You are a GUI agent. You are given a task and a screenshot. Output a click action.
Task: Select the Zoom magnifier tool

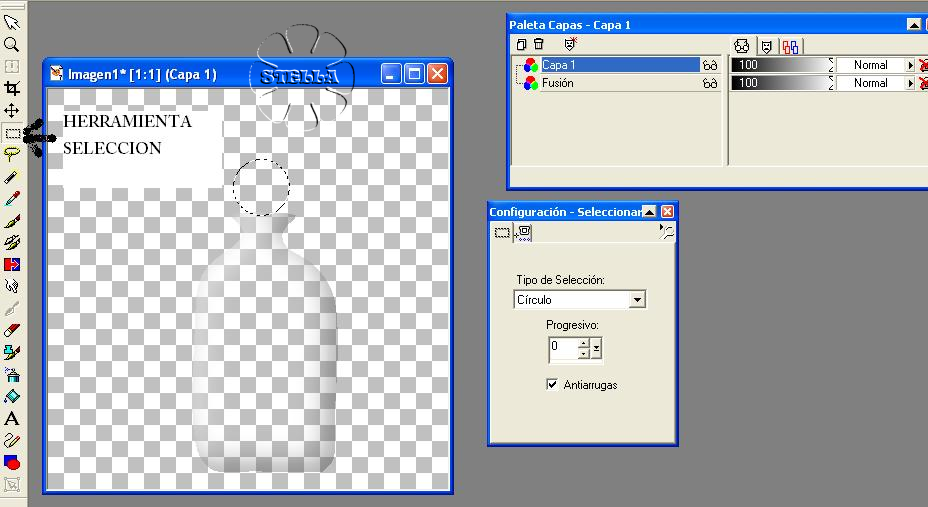click(x=12, y=44)
